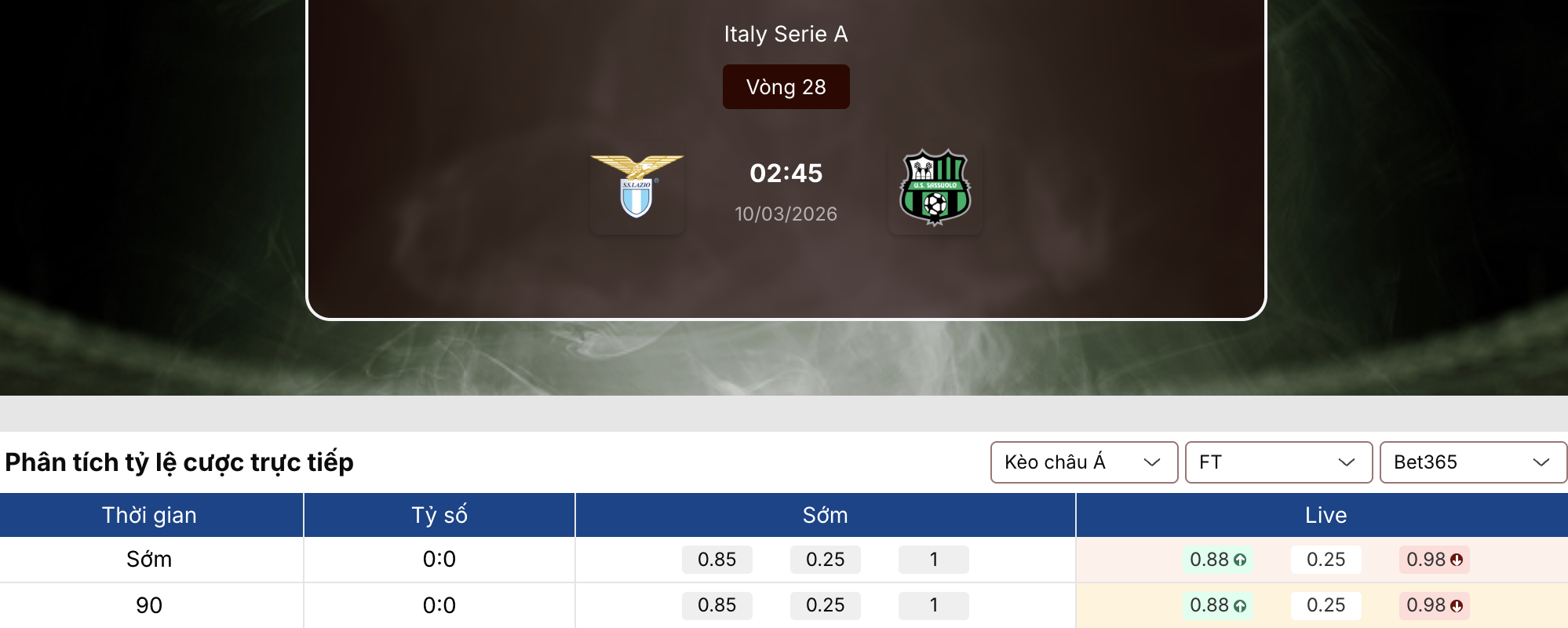The width and height of the screenshot is (1568, 628).
Task: Open the Kèo châu Á dropdown
Action: [1084, 462]
